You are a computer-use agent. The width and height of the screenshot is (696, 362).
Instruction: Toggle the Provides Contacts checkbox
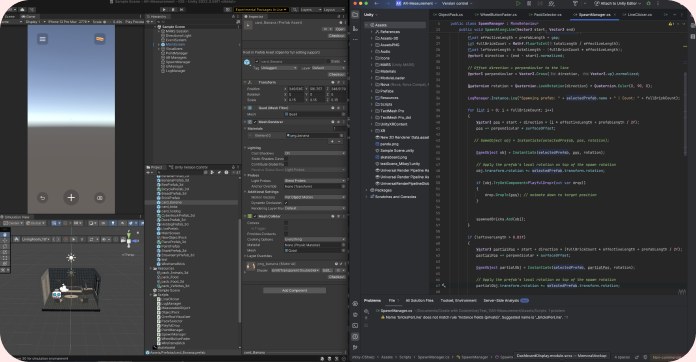coord(286,234)
